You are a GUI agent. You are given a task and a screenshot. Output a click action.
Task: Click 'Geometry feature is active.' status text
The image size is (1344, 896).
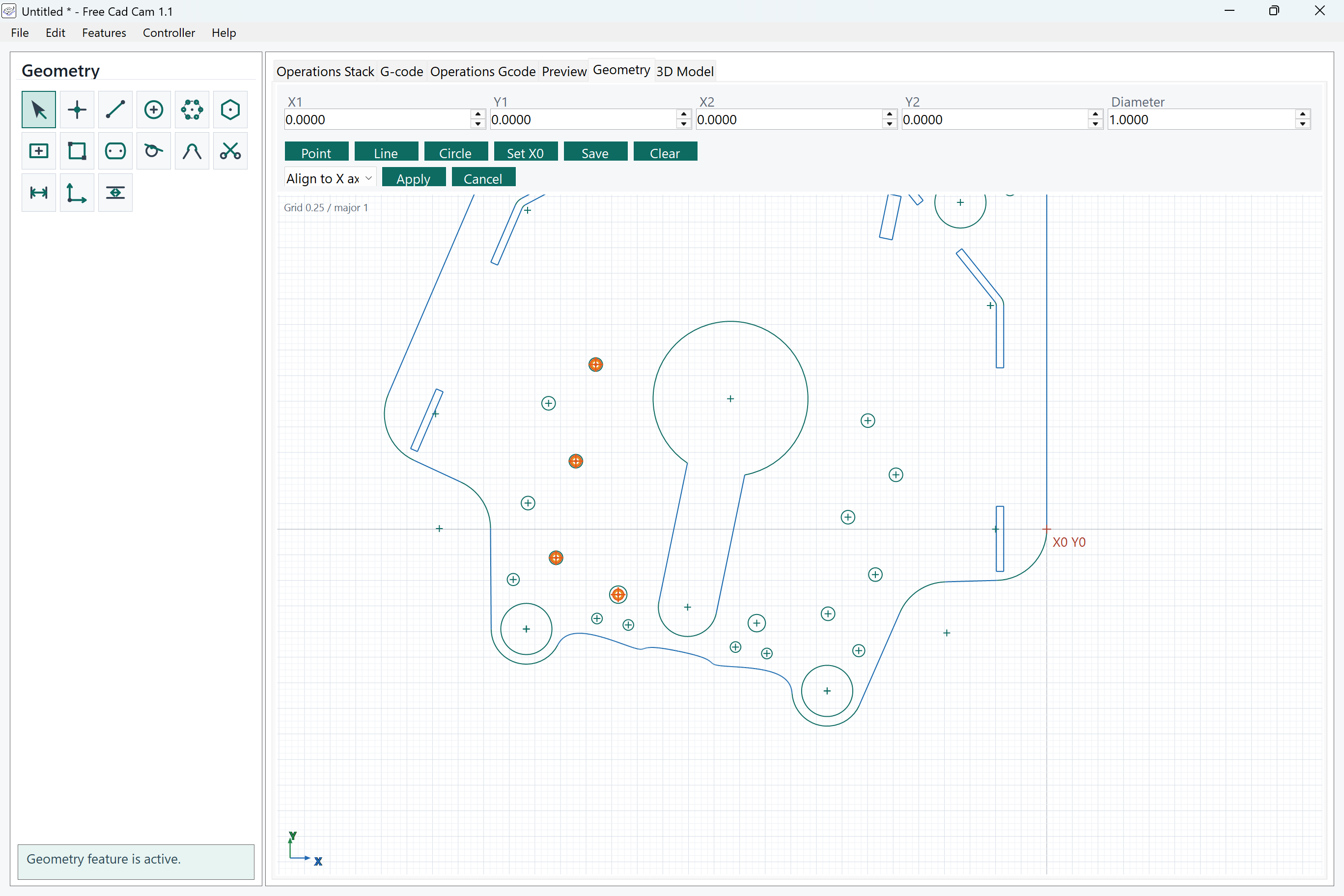point(104,859)
